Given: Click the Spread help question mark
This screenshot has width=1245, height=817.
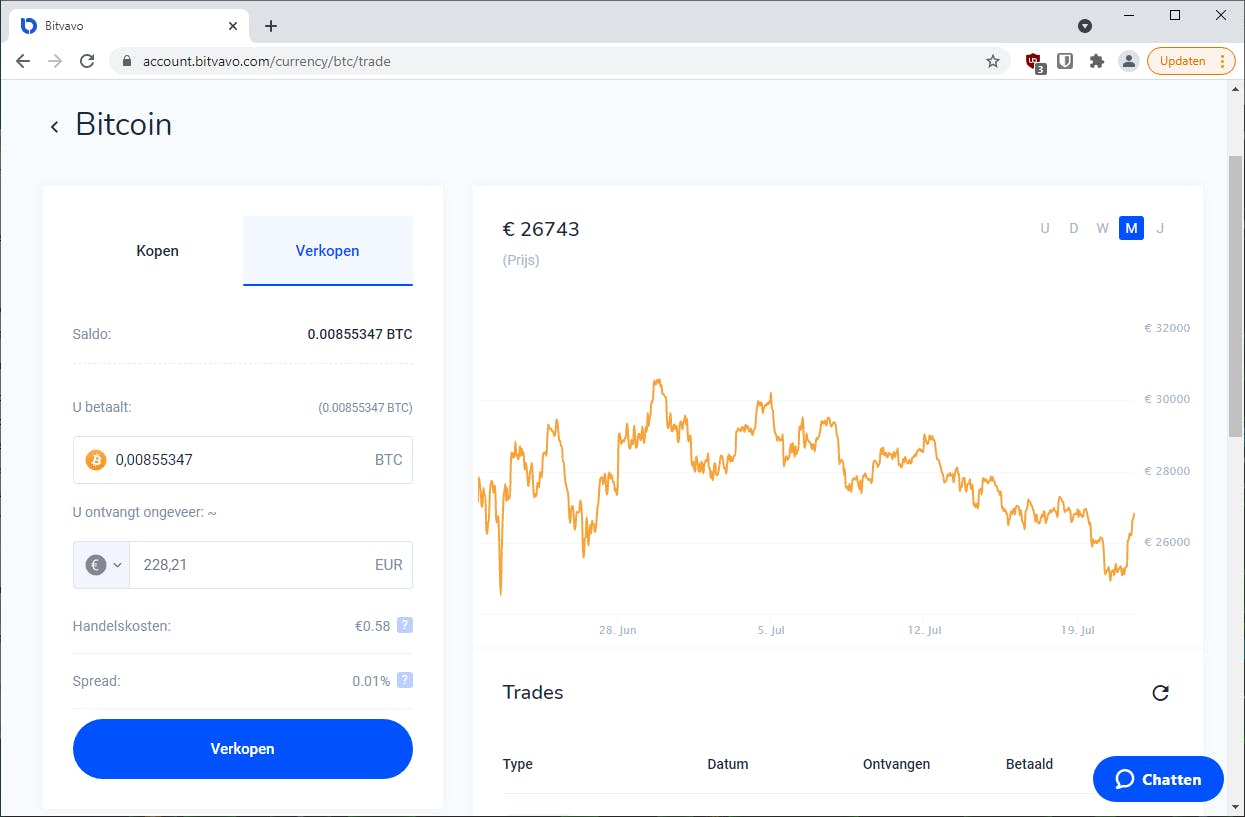Looking at the screenshot, I should click(x=405, y=680).
